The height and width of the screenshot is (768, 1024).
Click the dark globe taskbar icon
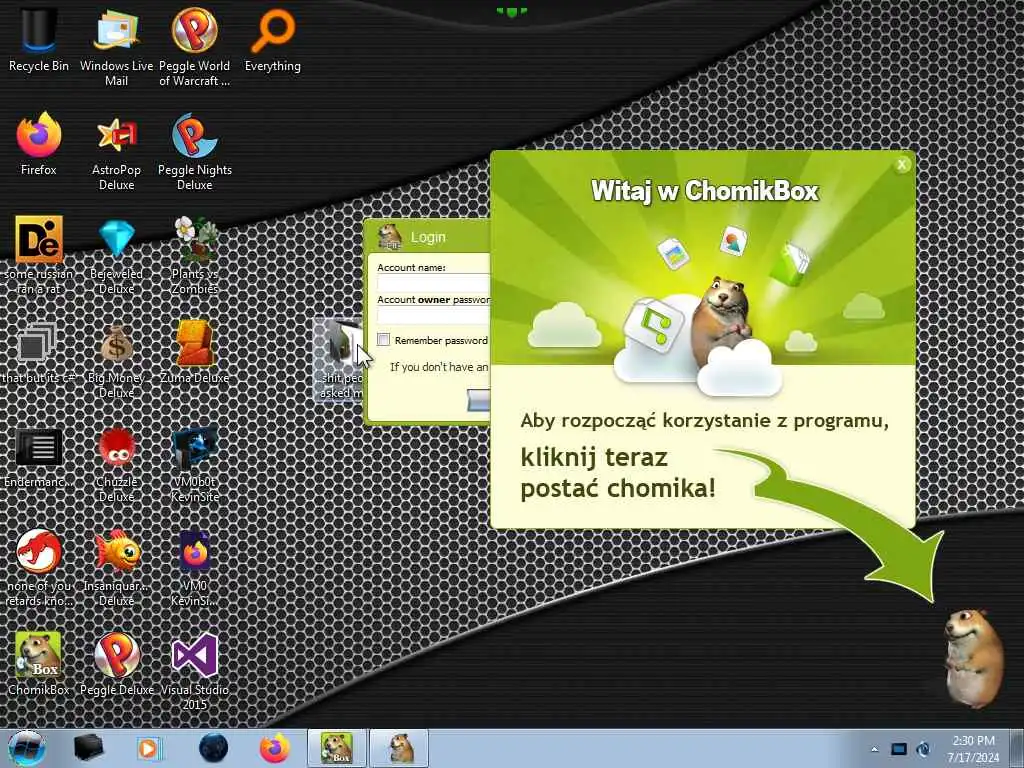coord(213,748)
